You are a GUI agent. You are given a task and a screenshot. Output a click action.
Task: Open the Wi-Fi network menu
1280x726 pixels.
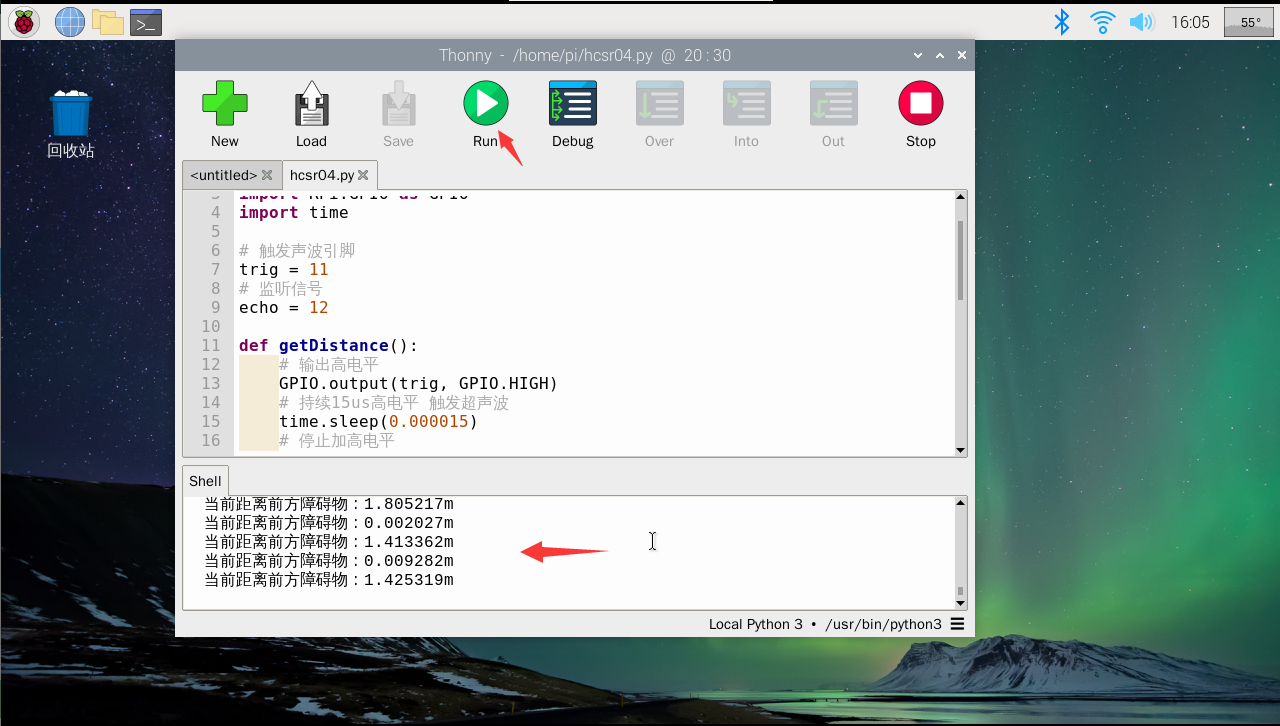(1102, 22)
